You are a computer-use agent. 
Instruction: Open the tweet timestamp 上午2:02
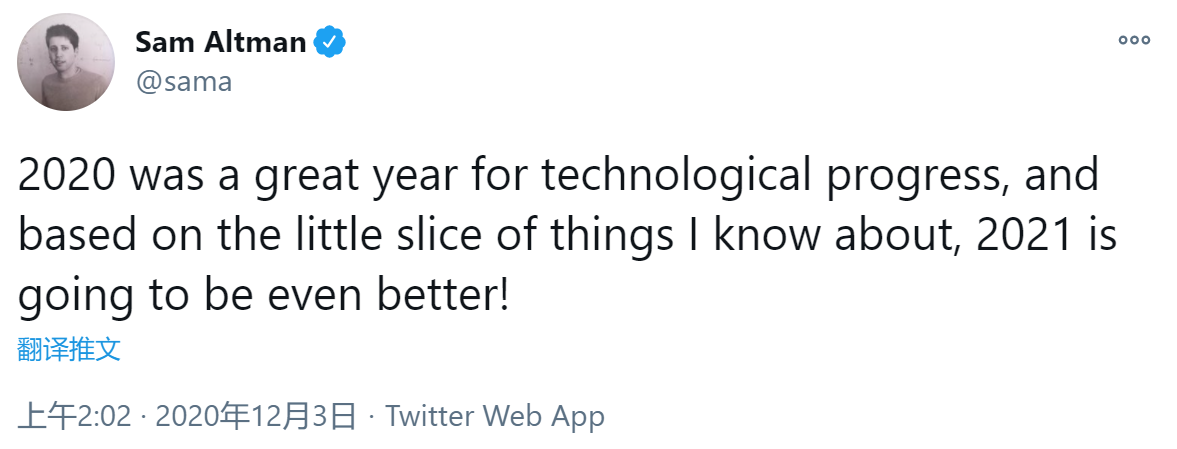click(74, 416)
